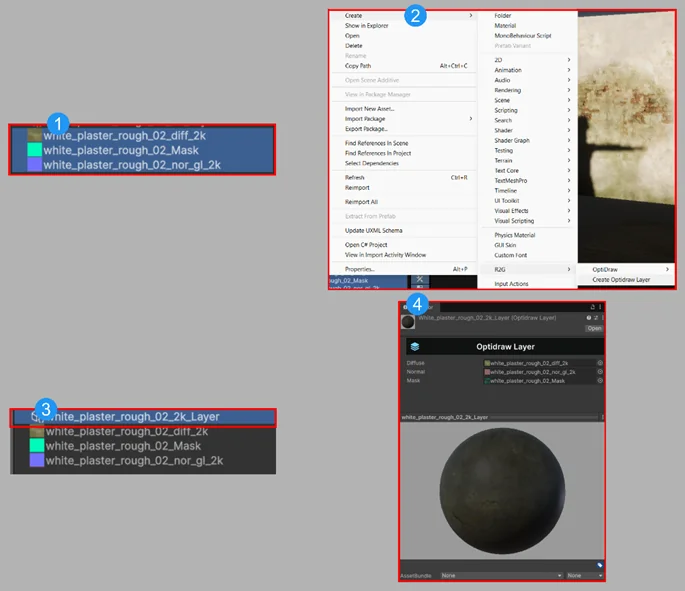Expand the 2D submenu

[528, 60]
